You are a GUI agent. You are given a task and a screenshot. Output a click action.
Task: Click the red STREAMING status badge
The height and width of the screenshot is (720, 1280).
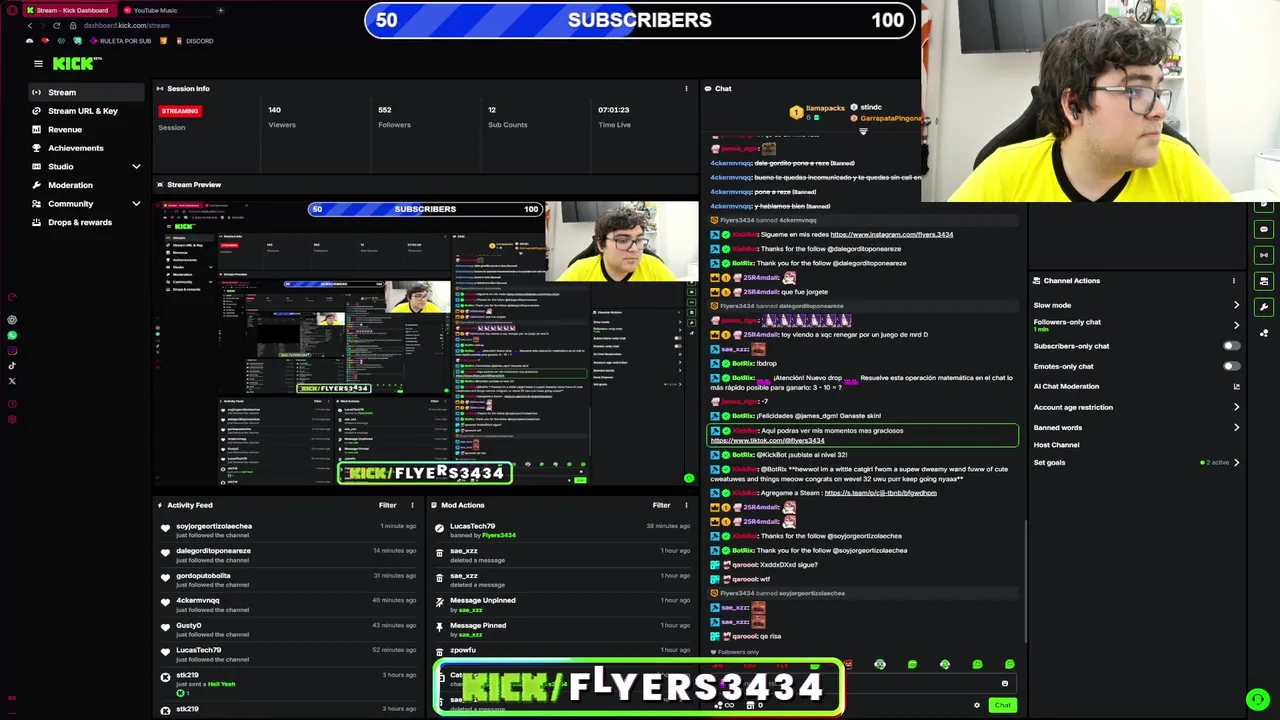click(180, 111)
